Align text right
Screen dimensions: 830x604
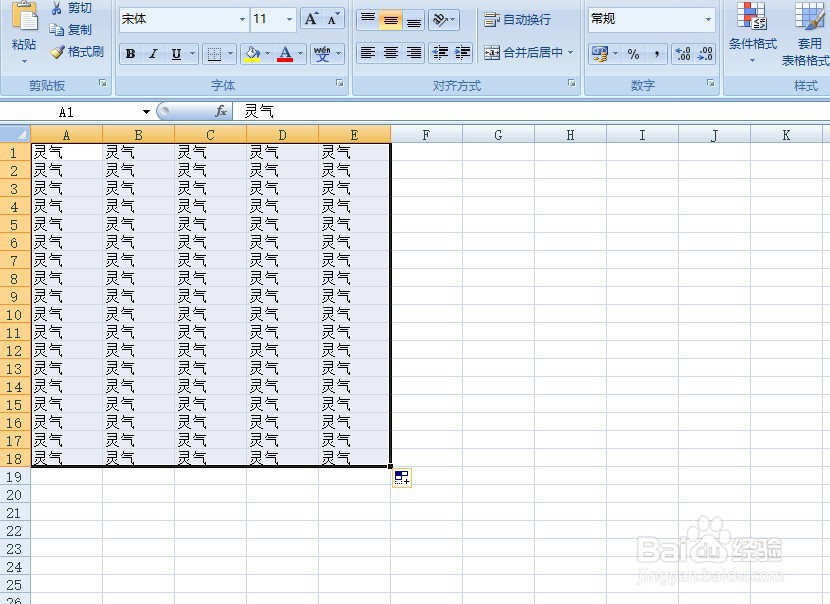(414, 52)
